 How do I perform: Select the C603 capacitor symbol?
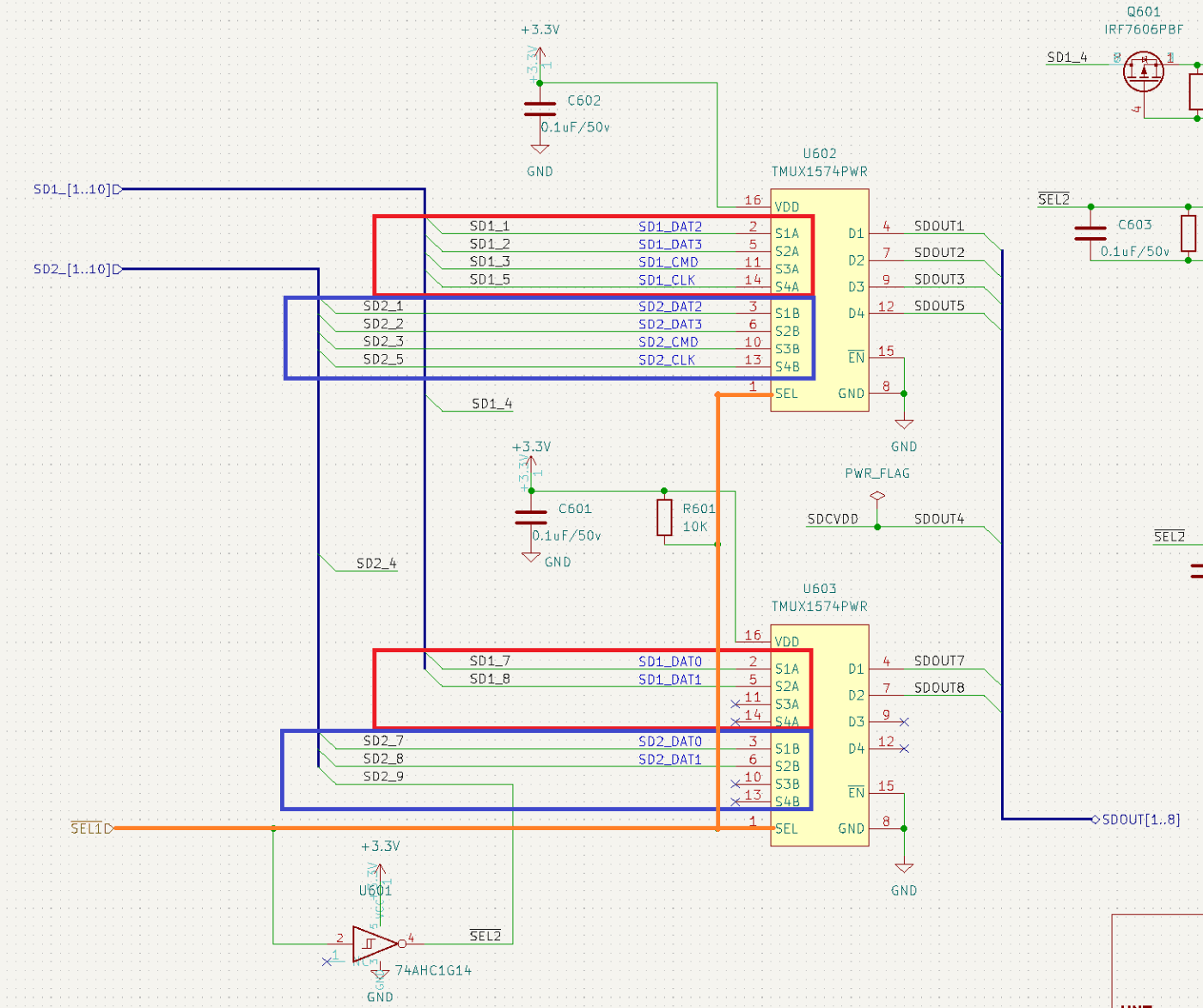point(1090,233)
